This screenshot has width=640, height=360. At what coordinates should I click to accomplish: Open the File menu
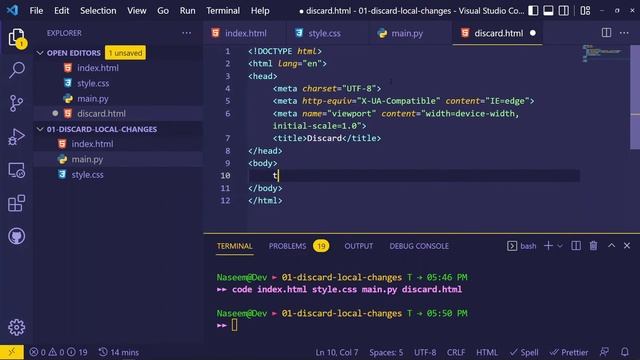[36, 11]
